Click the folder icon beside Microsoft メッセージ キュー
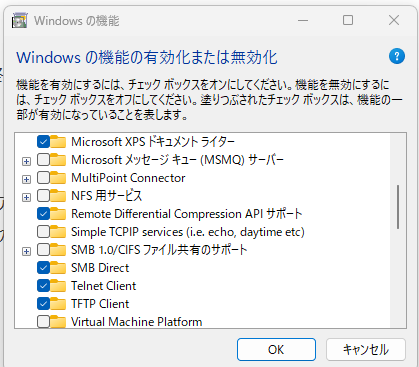Screen dimensions: 419x367 58,160
